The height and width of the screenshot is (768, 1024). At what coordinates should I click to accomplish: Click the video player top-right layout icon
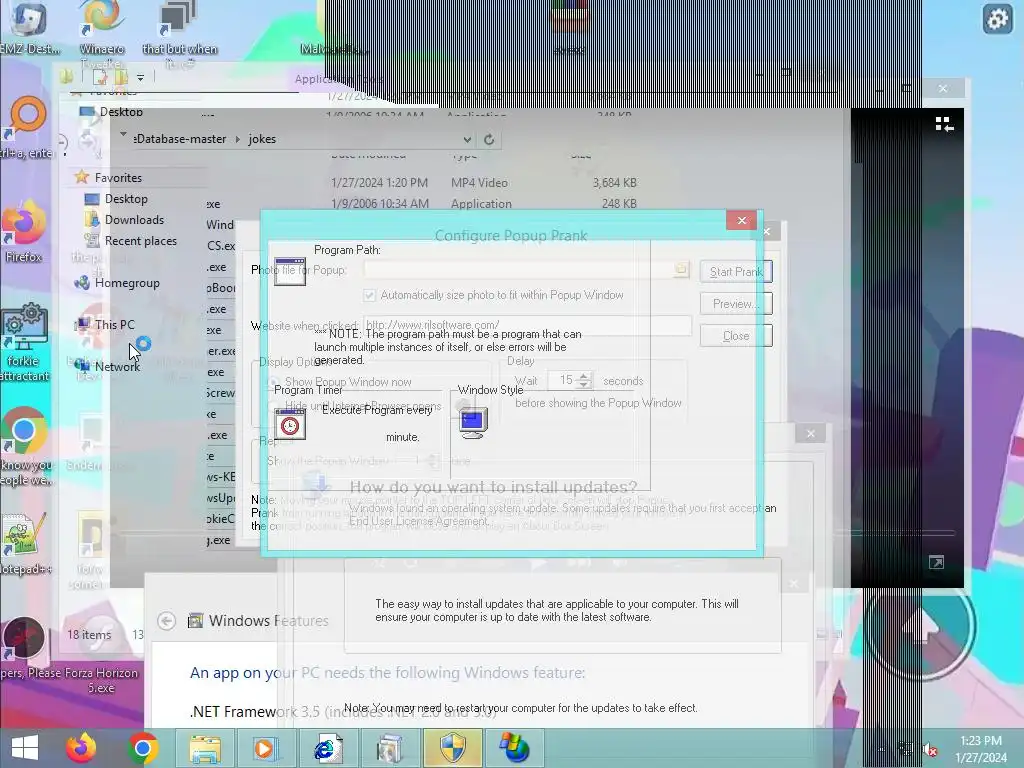[x=944, y=124]
